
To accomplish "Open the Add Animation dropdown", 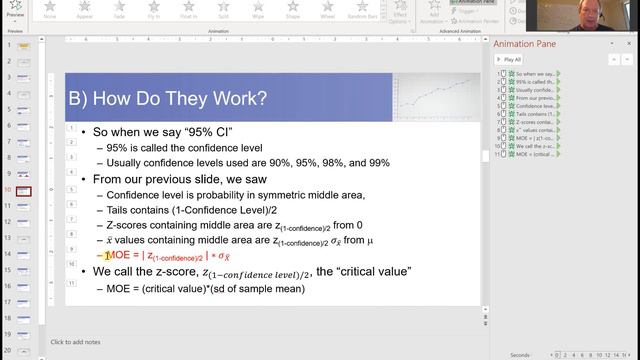I will 434,12.
